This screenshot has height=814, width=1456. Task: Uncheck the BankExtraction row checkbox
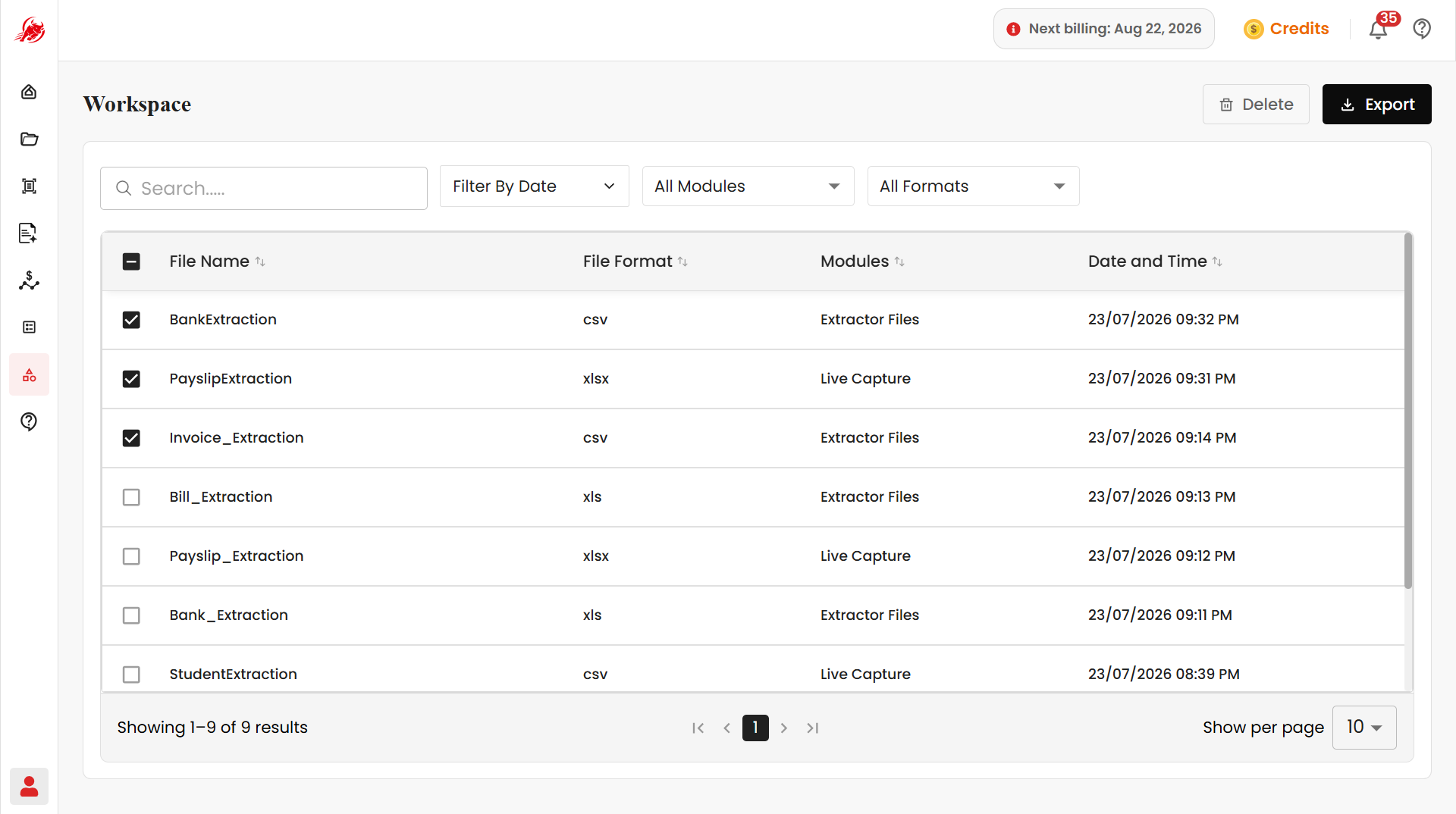131,320
